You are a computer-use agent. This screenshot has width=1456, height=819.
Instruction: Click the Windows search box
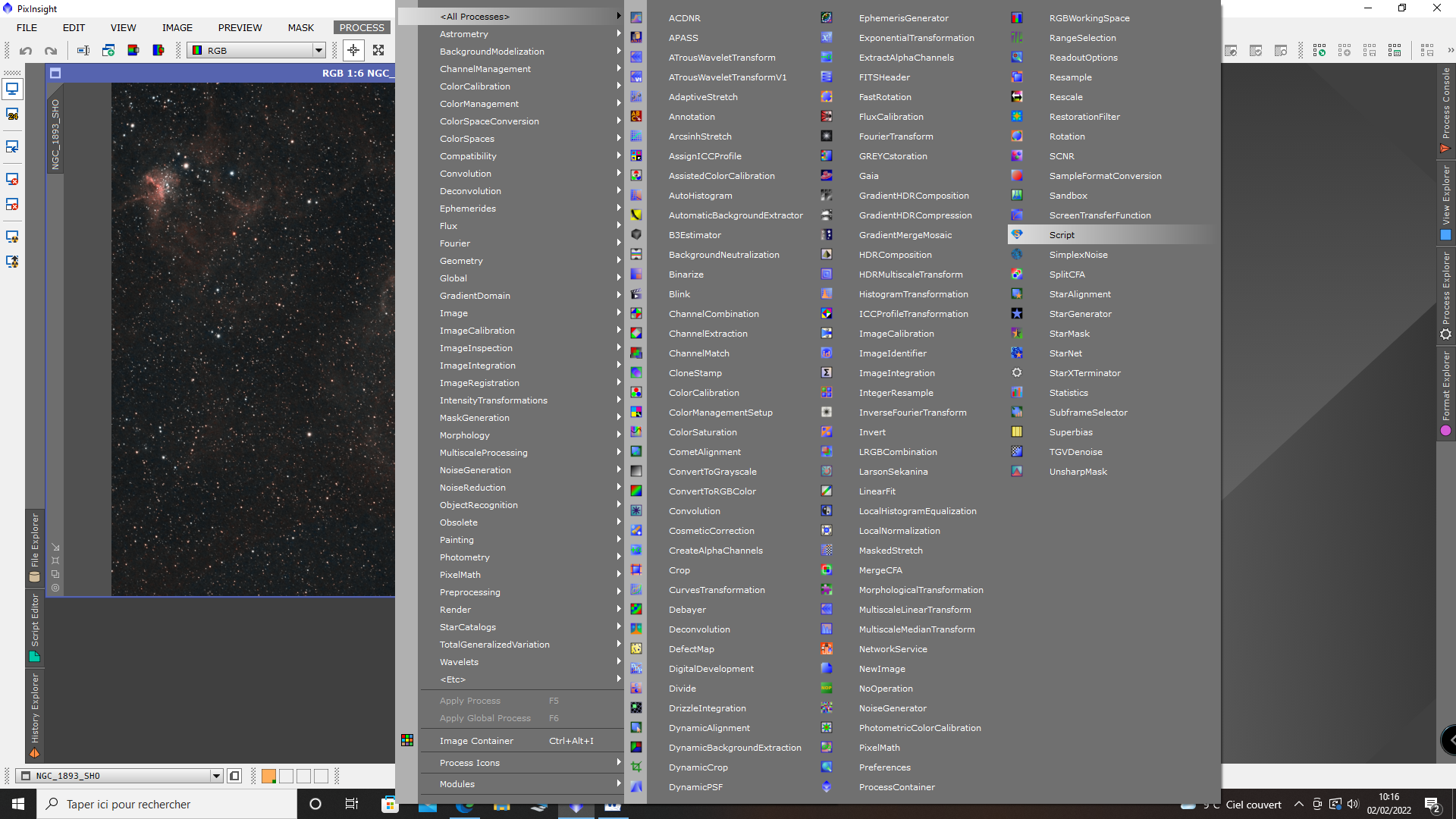tap(167, 804)
